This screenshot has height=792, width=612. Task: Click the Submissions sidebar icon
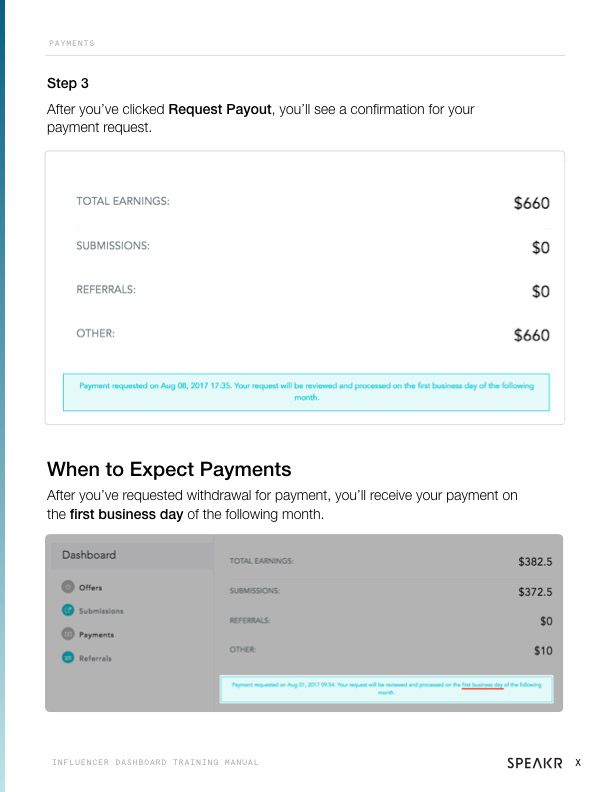(68, 610)
